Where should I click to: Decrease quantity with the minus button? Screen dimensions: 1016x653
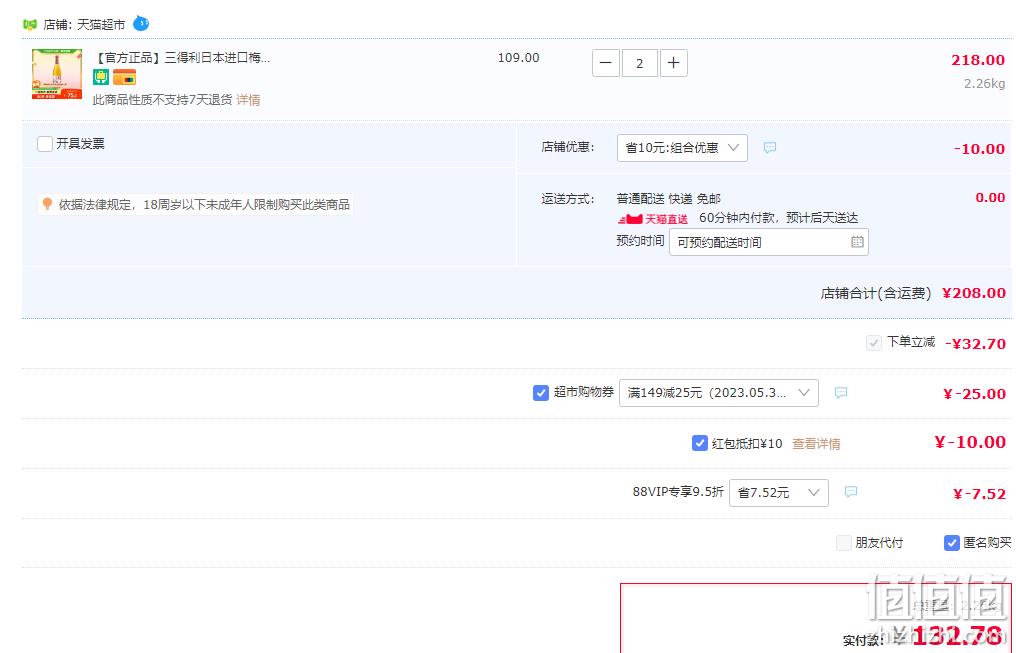point(606,63)
